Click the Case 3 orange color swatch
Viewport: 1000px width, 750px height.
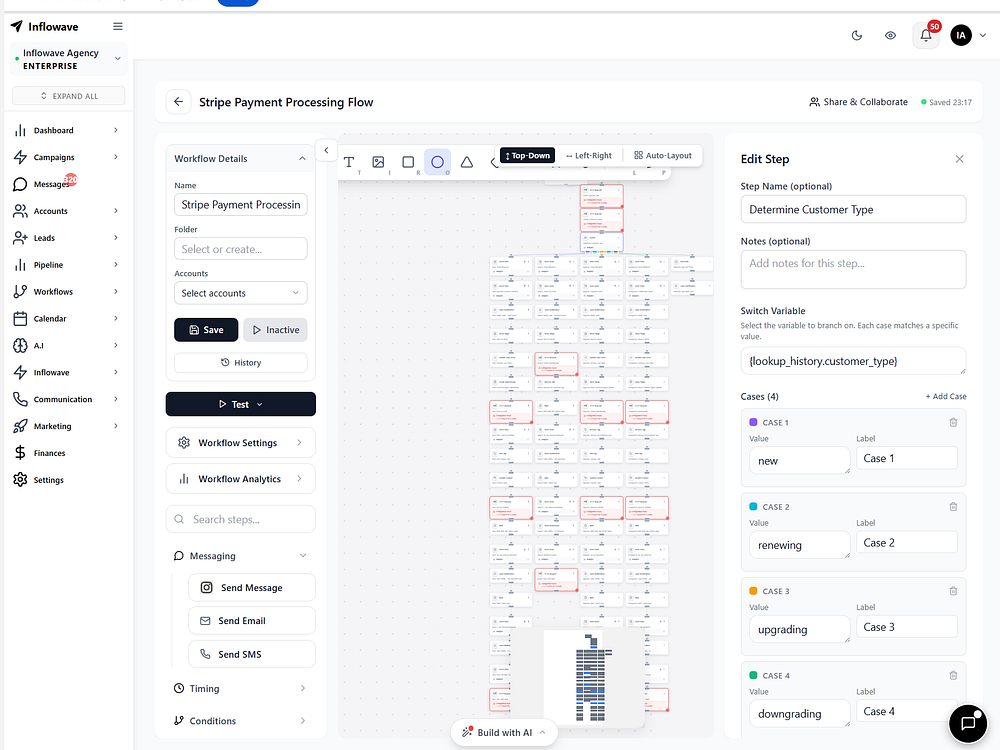753,591
